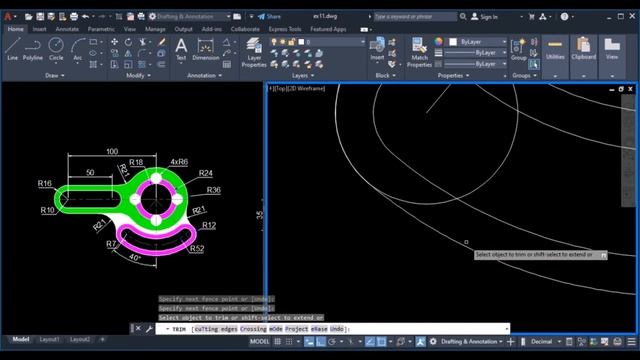
Task: Select the Line tool
Action: tap(12, 49)
